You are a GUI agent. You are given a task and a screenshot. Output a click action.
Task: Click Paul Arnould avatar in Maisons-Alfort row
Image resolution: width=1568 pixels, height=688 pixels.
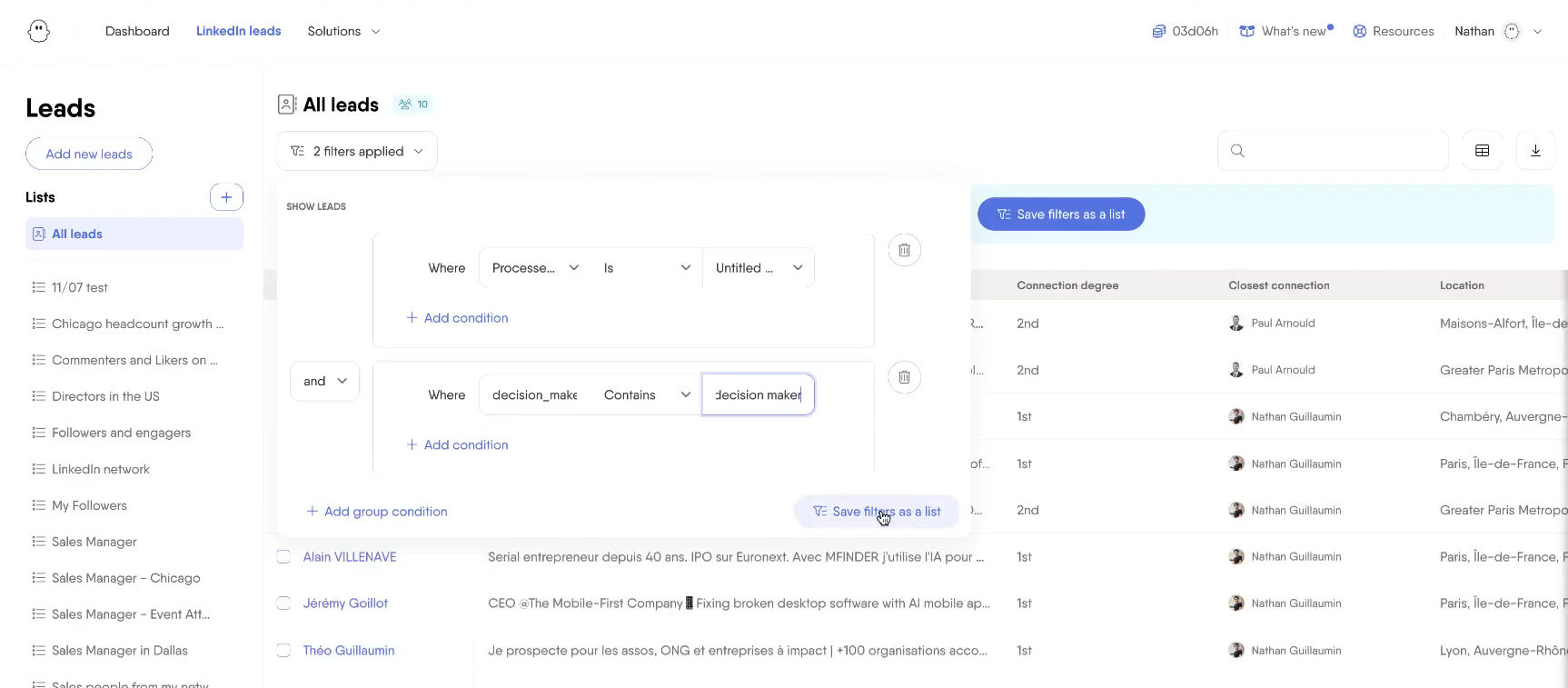click(x=1236, y=323)
